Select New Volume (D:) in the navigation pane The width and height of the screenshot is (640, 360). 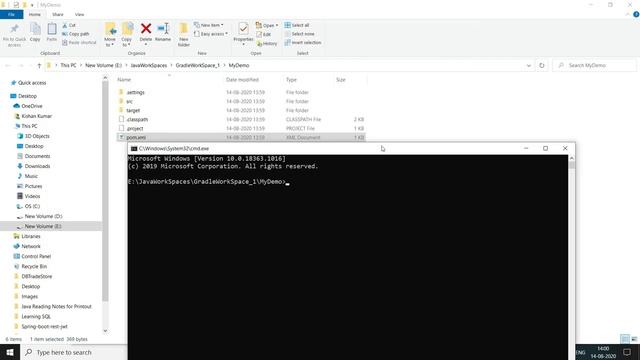[43, 216]
